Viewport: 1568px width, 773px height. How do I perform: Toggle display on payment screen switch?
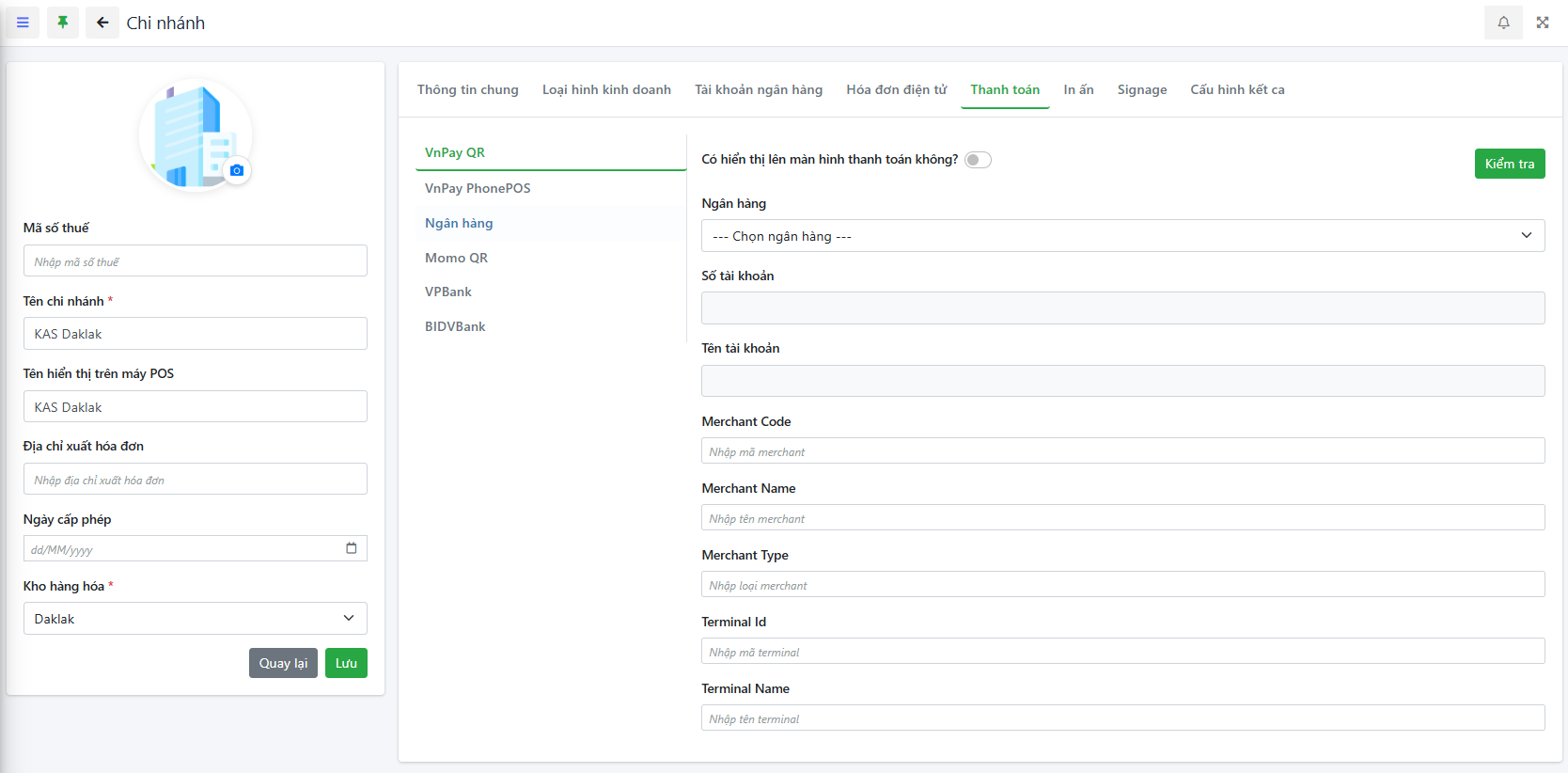(978, 160)
